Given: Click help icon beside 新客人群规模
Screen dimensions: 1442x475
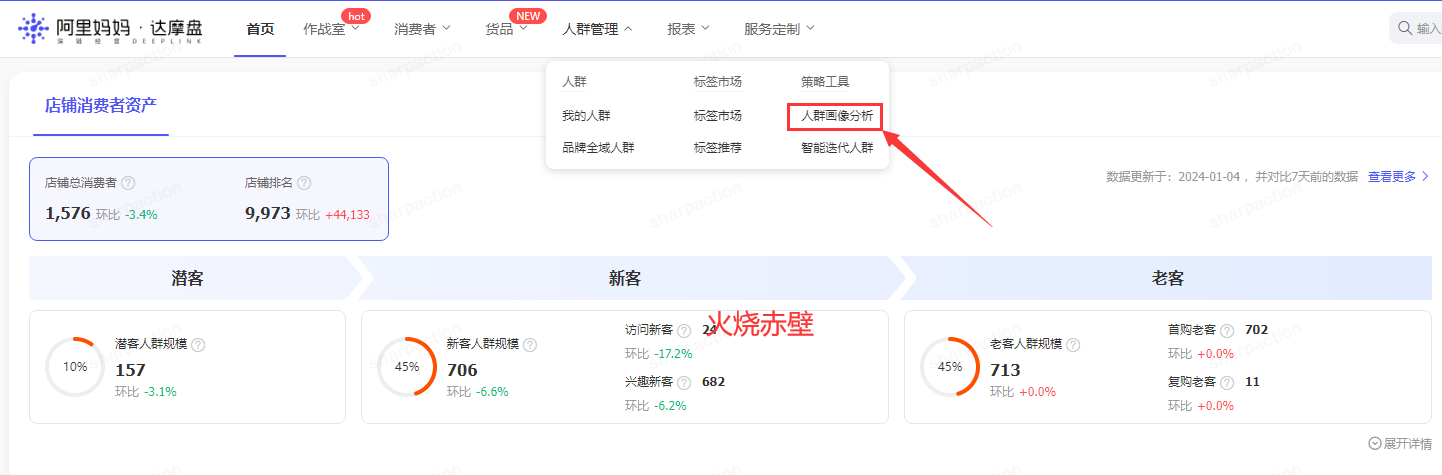Looking at the screenshot, I should [x=530, y=345].
